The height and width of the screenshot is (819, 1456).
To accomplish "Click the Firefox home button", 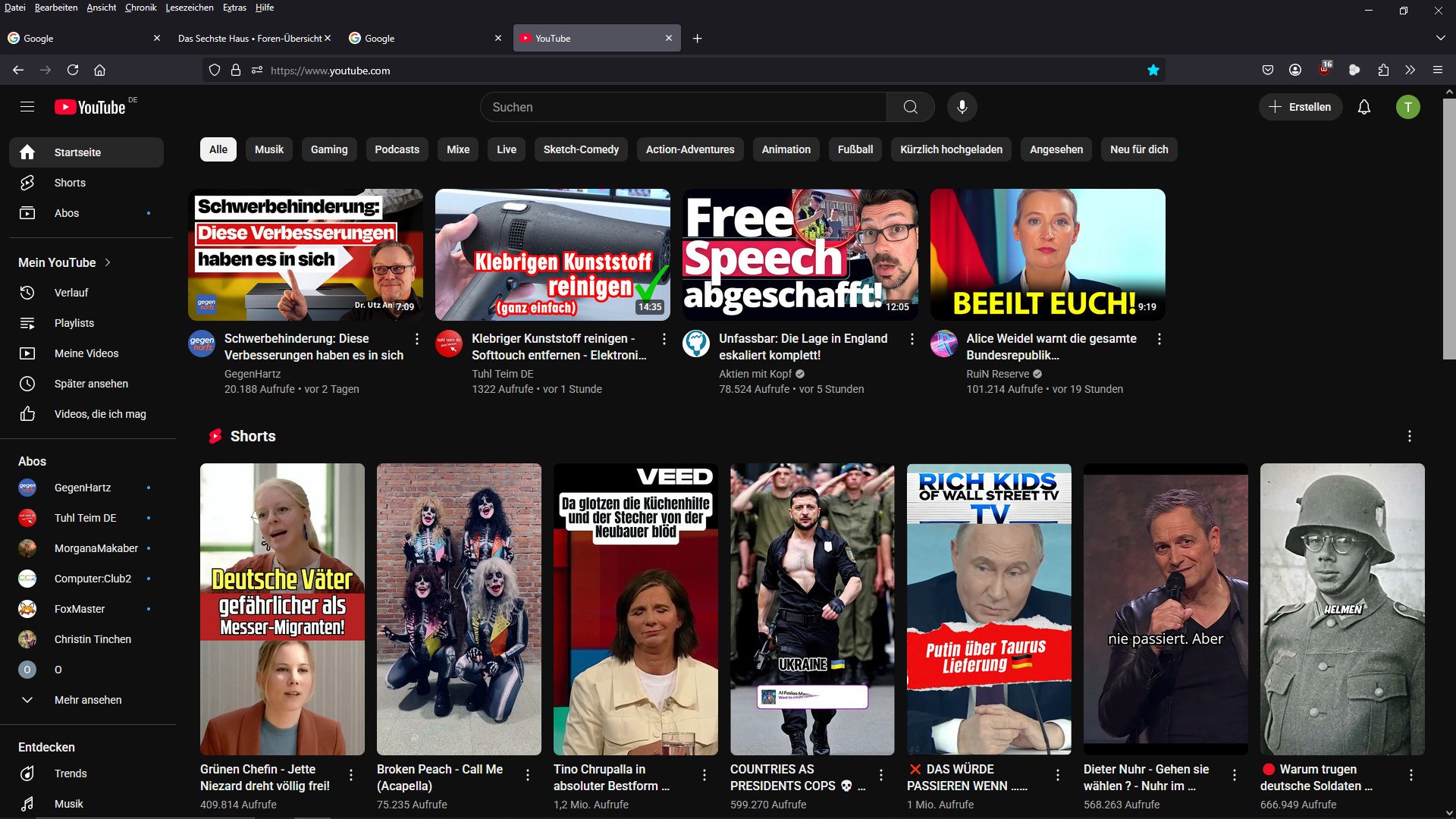I will click(x=99, y=70).
